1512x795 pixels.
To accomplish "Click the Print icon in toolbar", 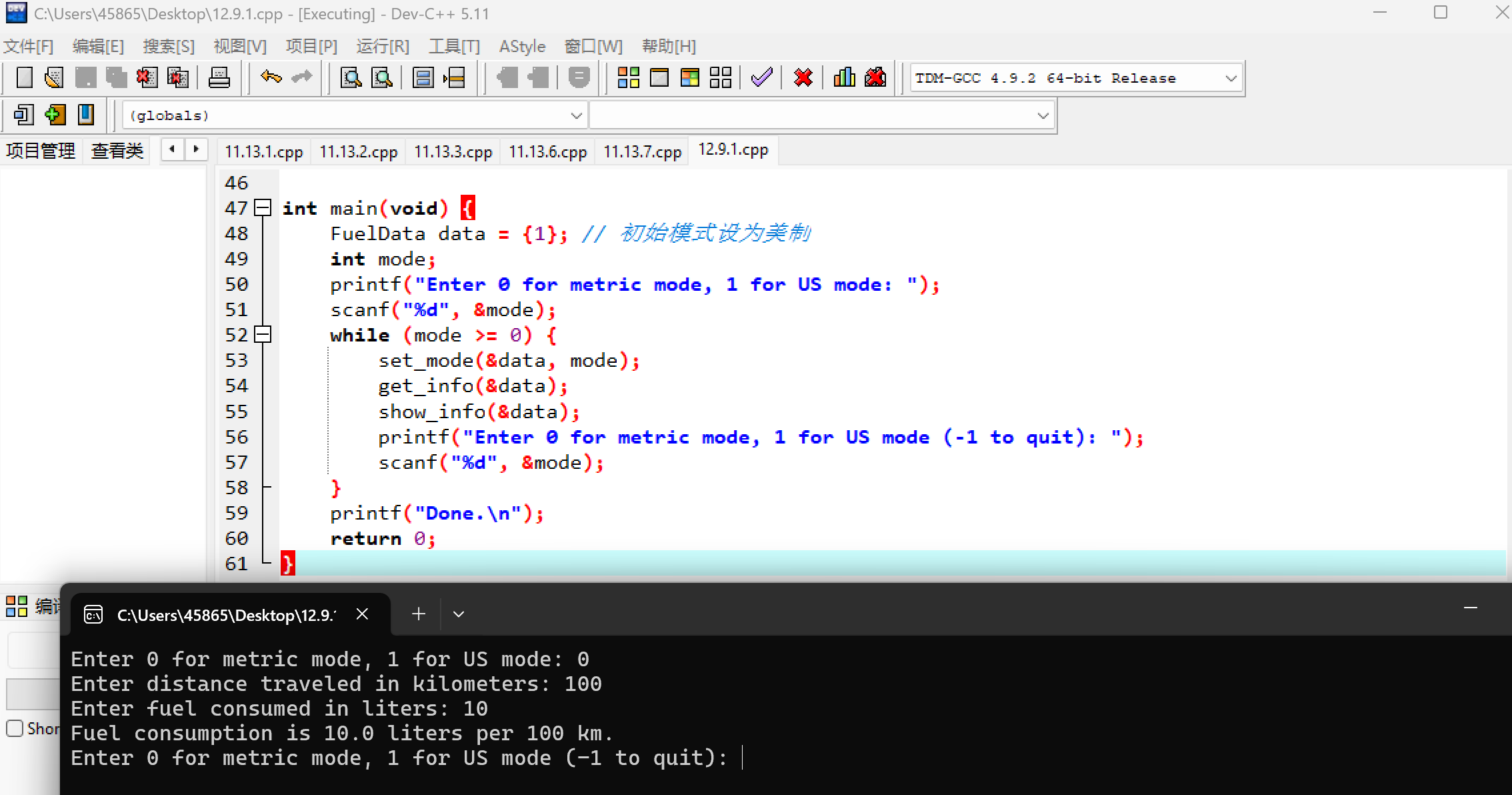I will point(219,78).
